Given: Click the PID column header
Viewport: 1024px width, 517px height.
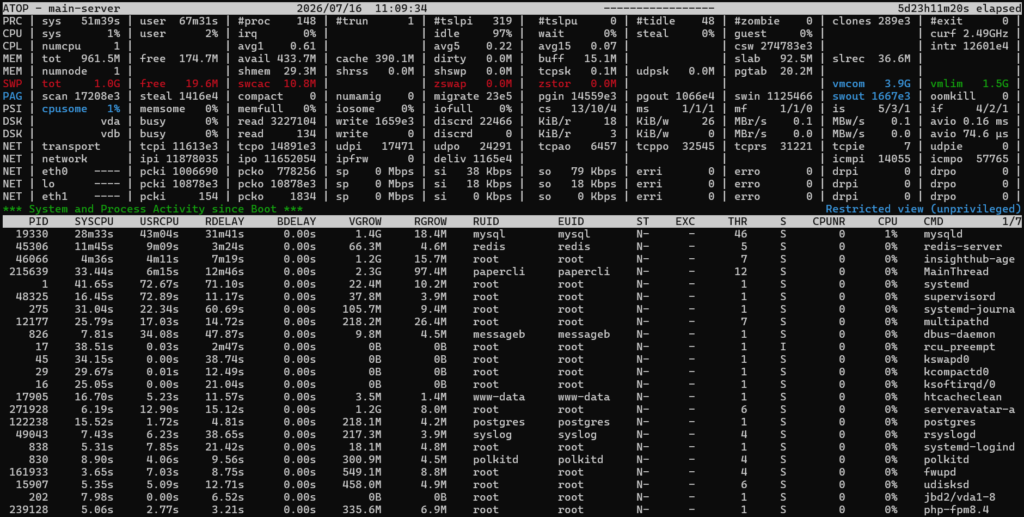Looking at the screenshot, I should coord(39,221).
